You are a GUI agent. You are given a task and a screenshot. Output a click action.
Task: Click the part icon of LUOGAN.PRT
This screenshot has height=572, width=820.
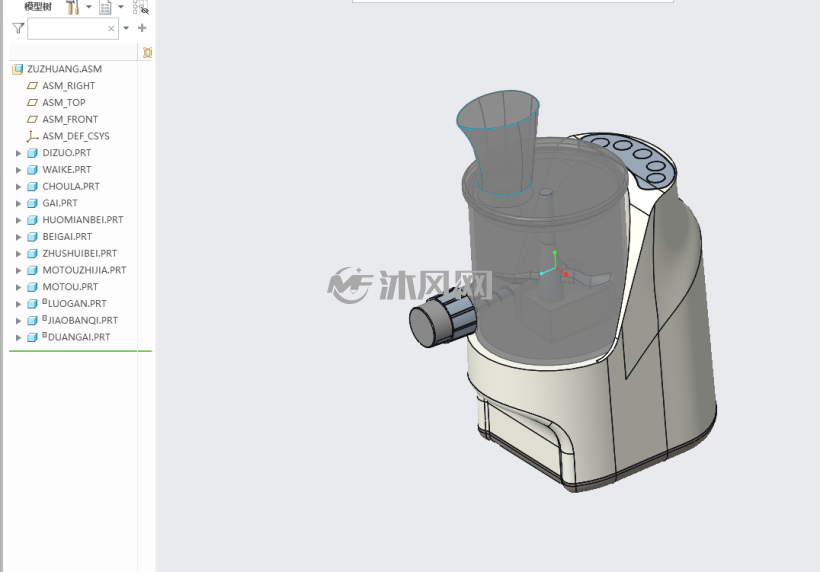32,304
